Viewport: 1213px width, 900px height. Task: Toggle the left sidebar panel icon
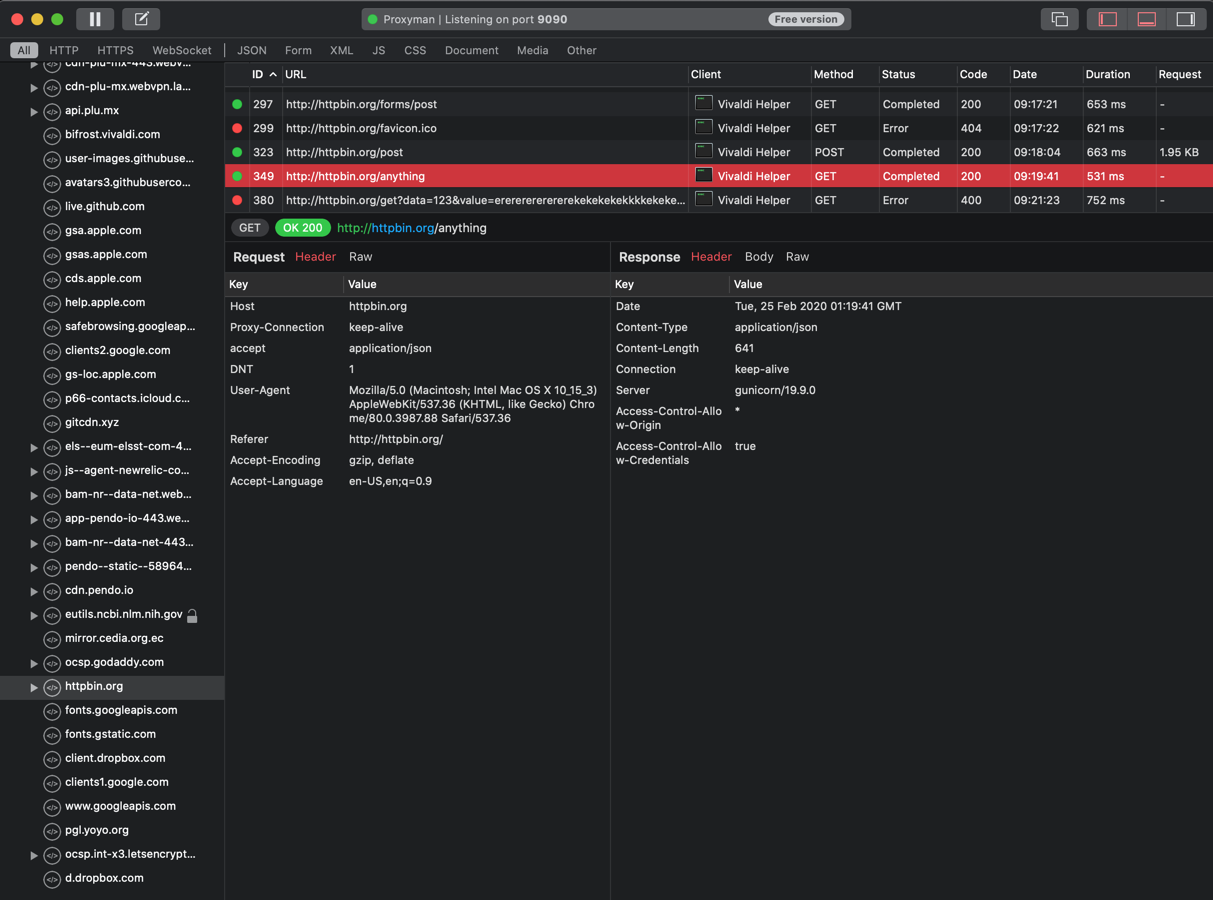1108,19
